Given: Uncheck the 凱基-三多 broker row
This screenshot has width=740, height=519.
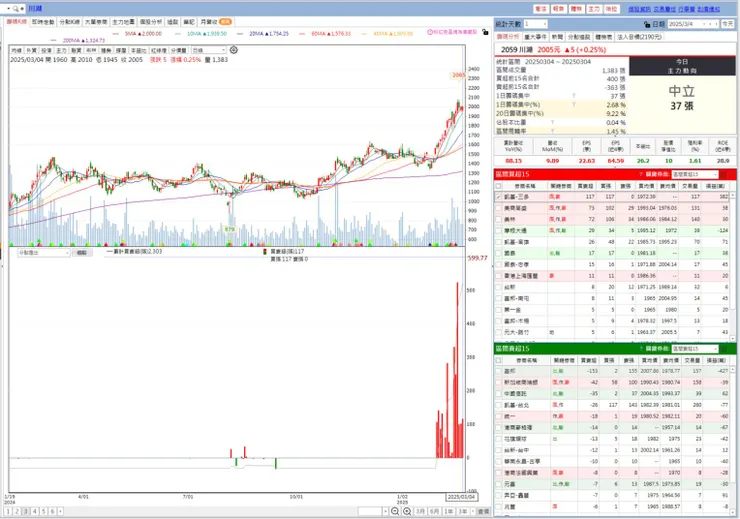Looking at the screenshot, I should pos(498,197).
